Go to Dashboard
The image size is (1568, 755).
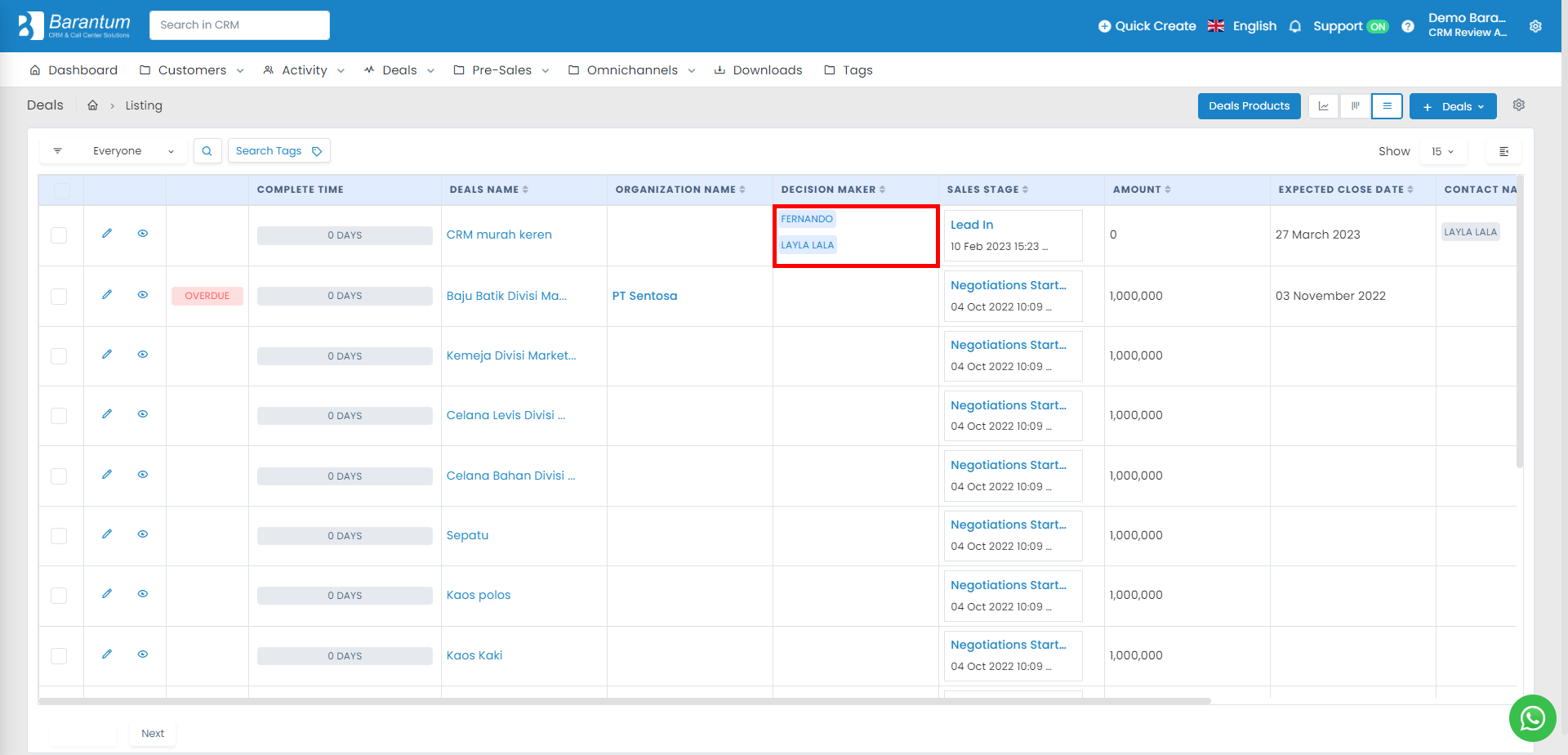[73, 70]
